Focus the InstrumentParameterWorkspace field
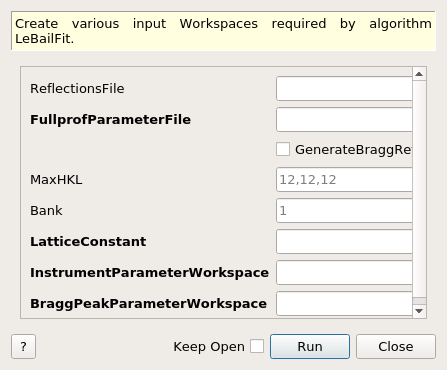Image resolution: width=447 pixels, height=370 pixels. click(x=344, y=272)
